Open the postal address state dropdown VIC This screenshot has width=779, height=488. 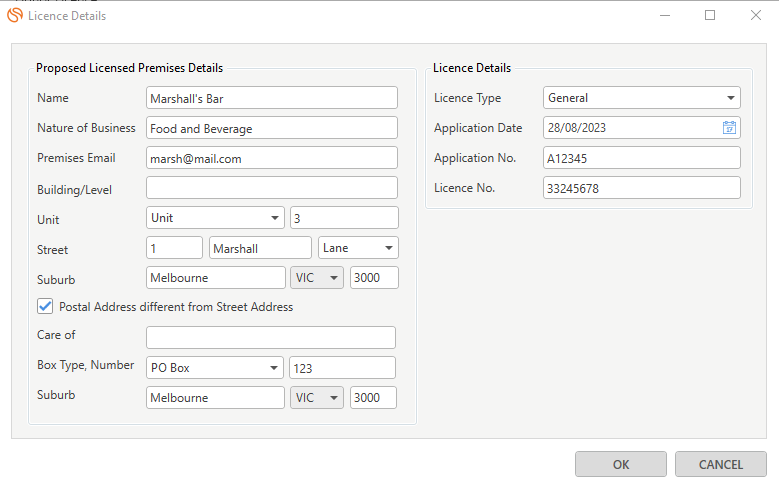point(317,398)
